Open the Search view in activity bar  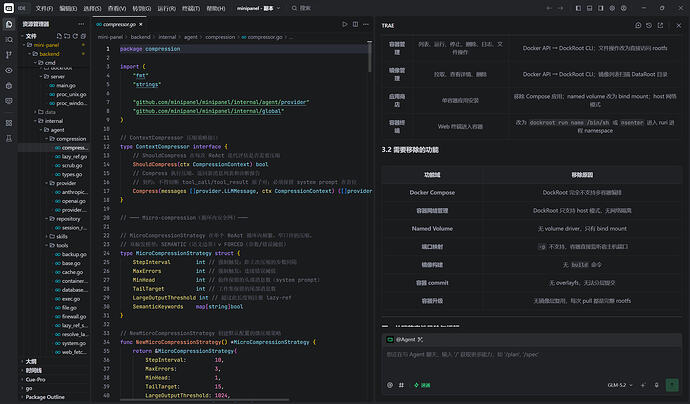9,40
